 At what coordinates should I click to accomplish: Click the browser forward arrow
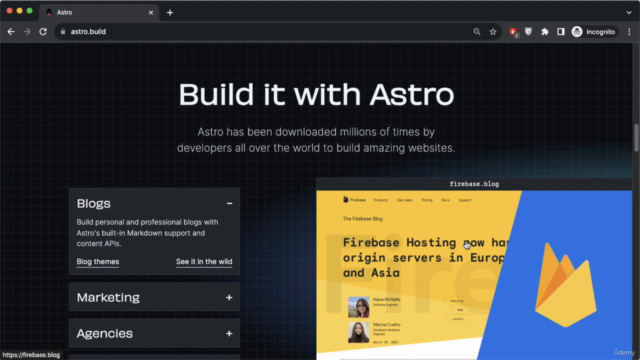pyautogui.click(x=27, y=32)
